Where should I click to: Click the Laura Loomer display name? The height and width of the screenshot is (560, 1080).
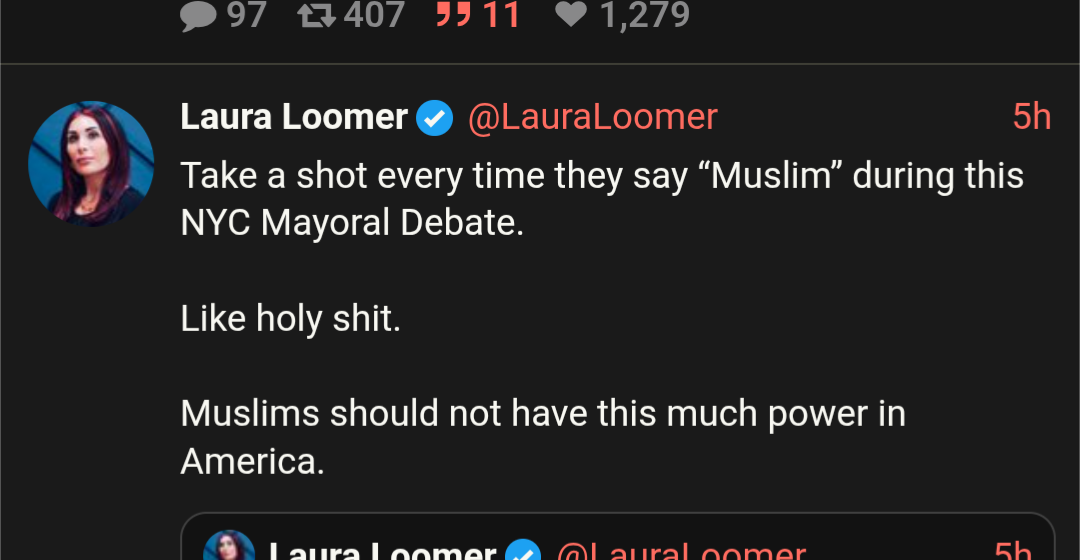pos(294,117)
